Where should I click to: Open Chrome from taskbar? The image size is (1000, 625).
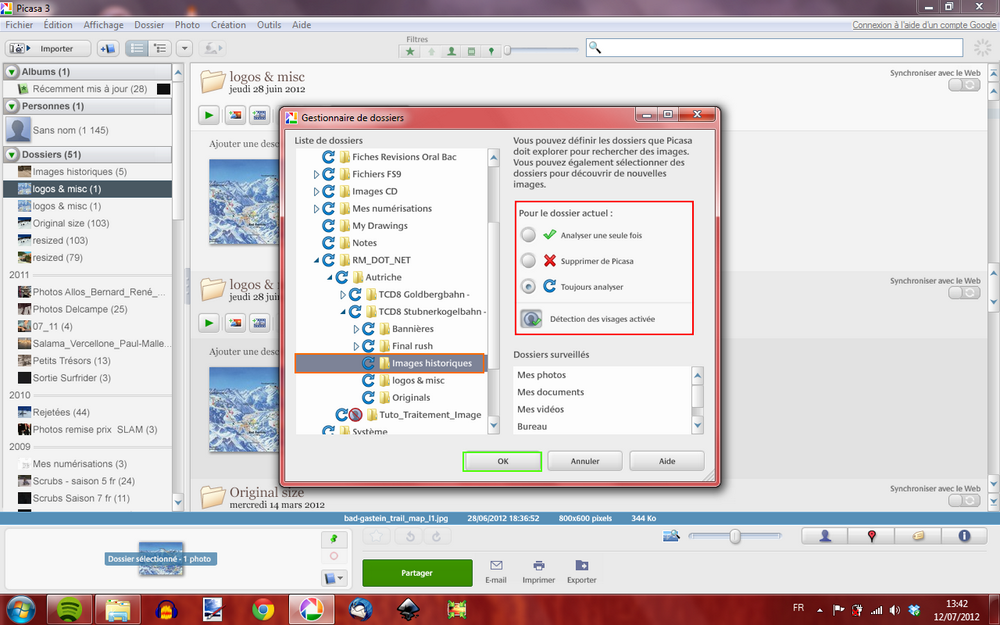263,610
